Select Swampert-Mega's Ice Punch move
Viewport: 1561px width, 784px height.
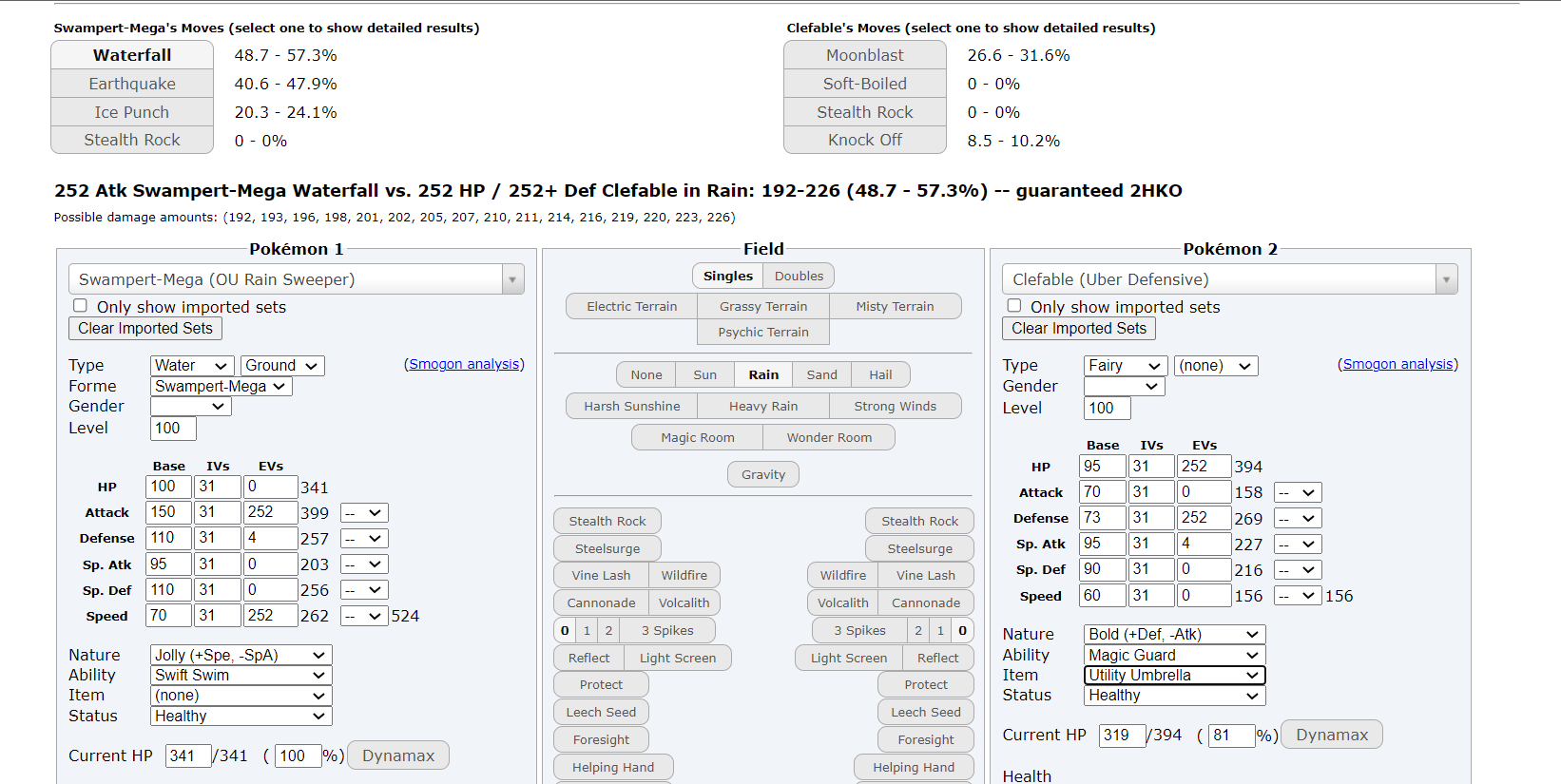(132, 112)
